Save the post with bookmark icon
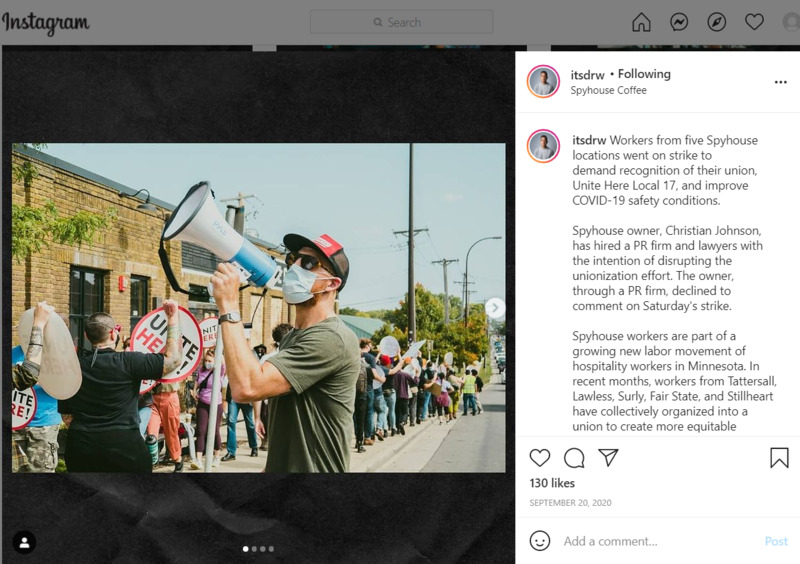This screenshot has width=800, height=564. pyautogui.click(x=779, y=457)
